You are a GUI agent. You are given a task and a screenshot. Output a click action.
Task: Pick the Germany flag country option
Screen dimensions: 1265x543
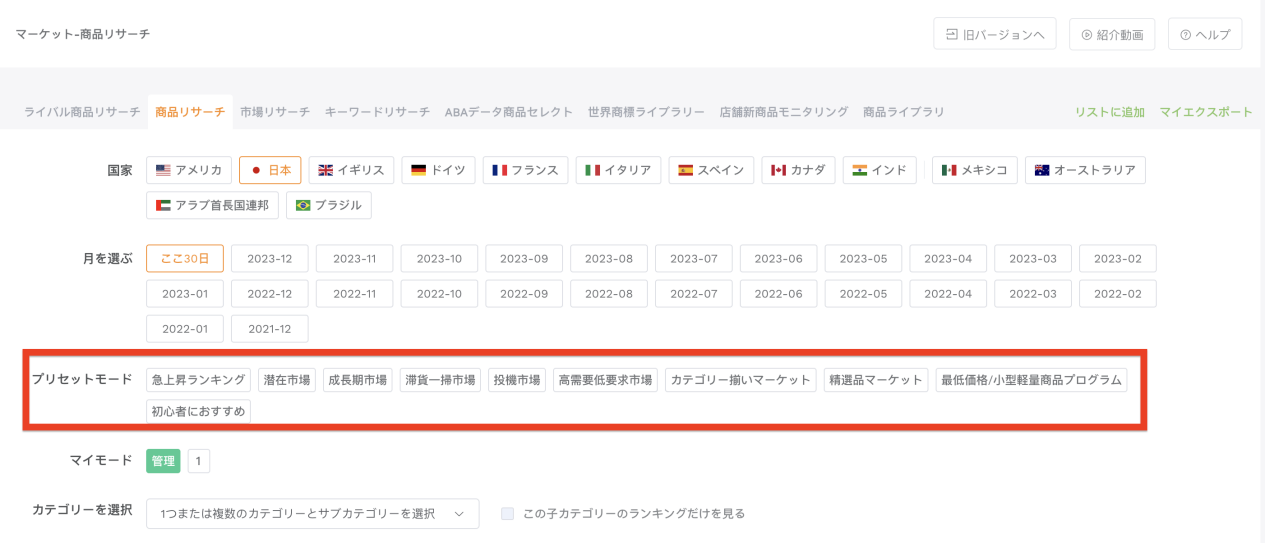pos(438,170)
